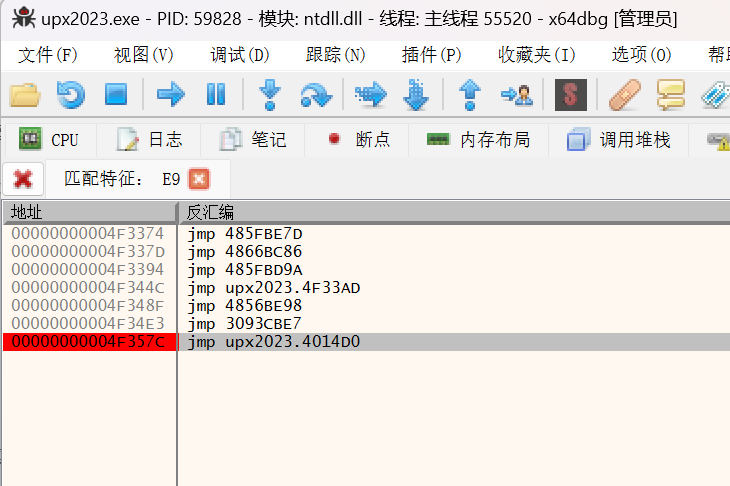Click trace over dotted down-arrow icon
The height and width of the screenshot is (486, 730).
coord(416,94)
